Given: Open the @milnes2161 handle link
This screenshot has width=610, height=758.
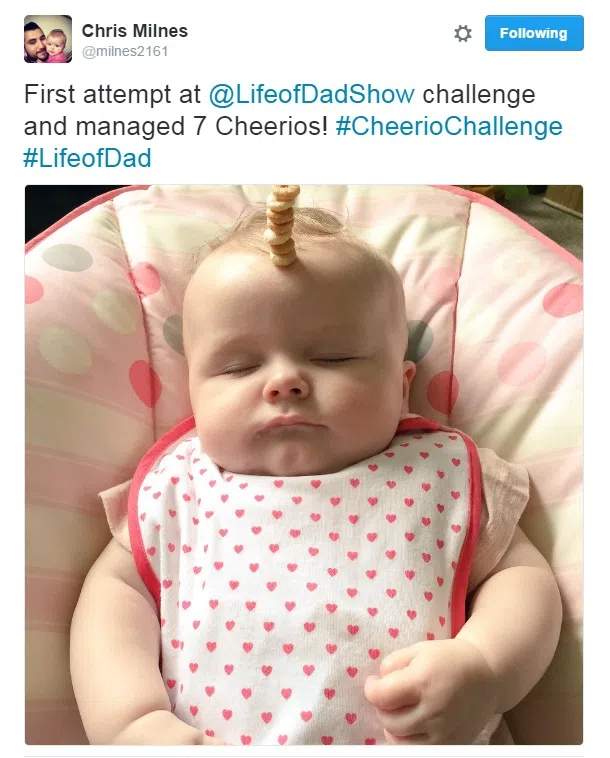Looking at the screenshot, I should pos(125,51).
